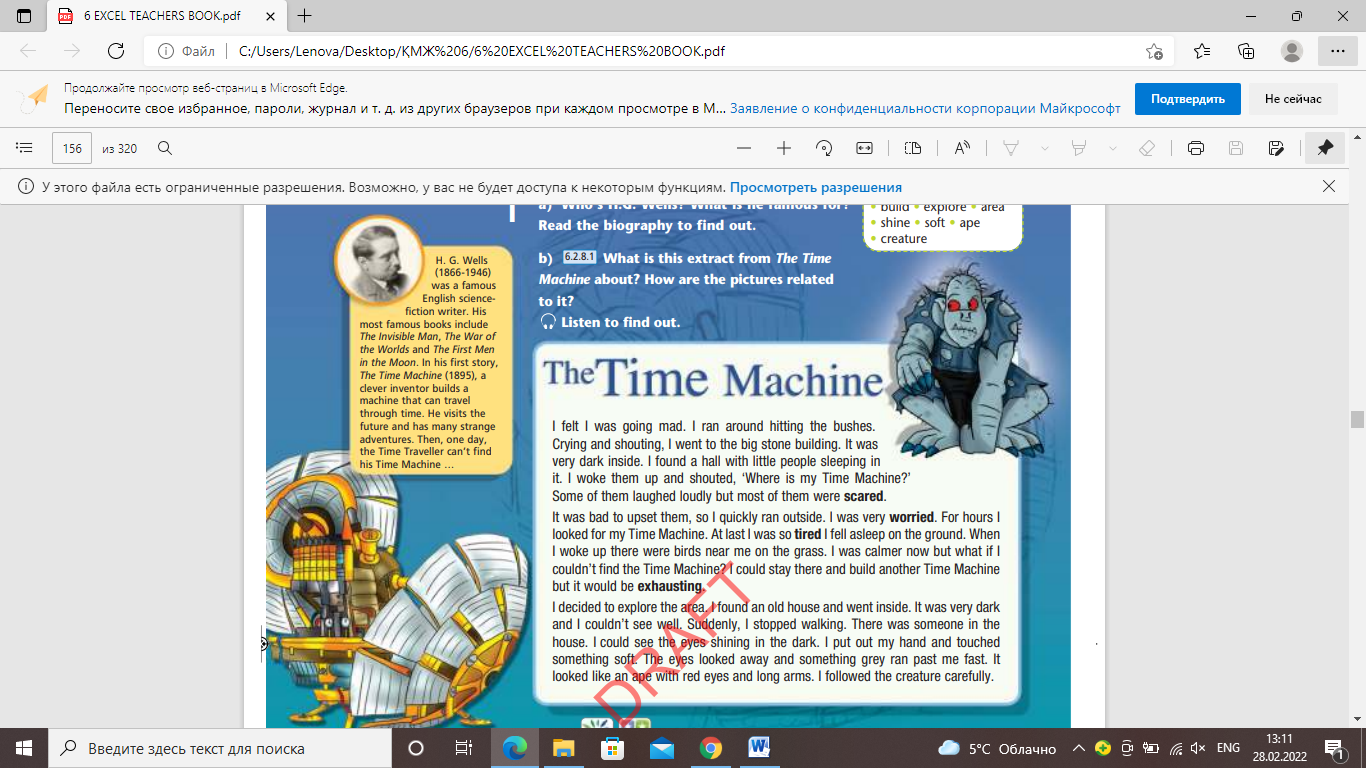Screen dimensions: 1366x768
Task: Toggle pinning of the PDF toolbar
Action: click(x=1325, y=148)
